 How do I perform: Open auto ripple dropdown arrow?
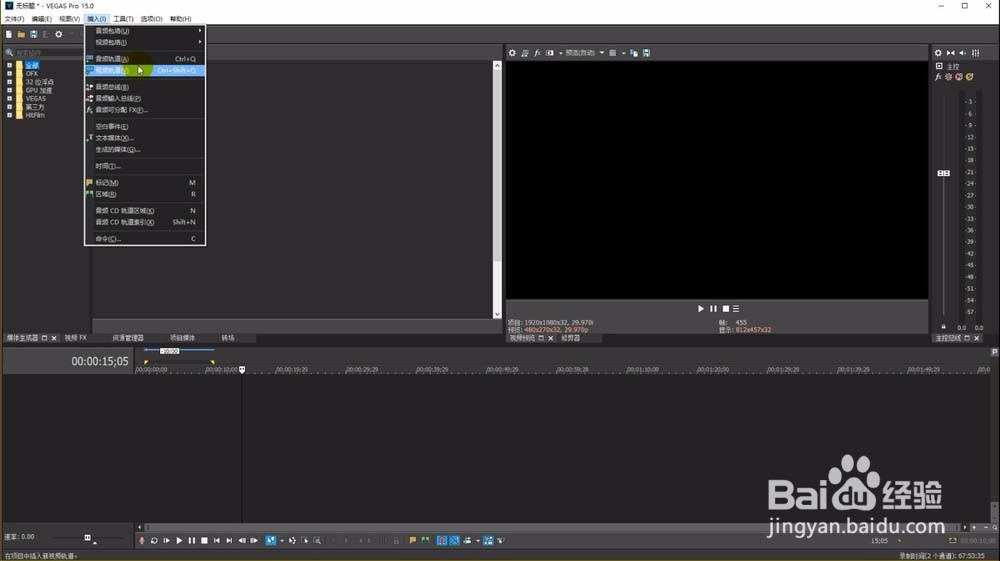point(478,541)
